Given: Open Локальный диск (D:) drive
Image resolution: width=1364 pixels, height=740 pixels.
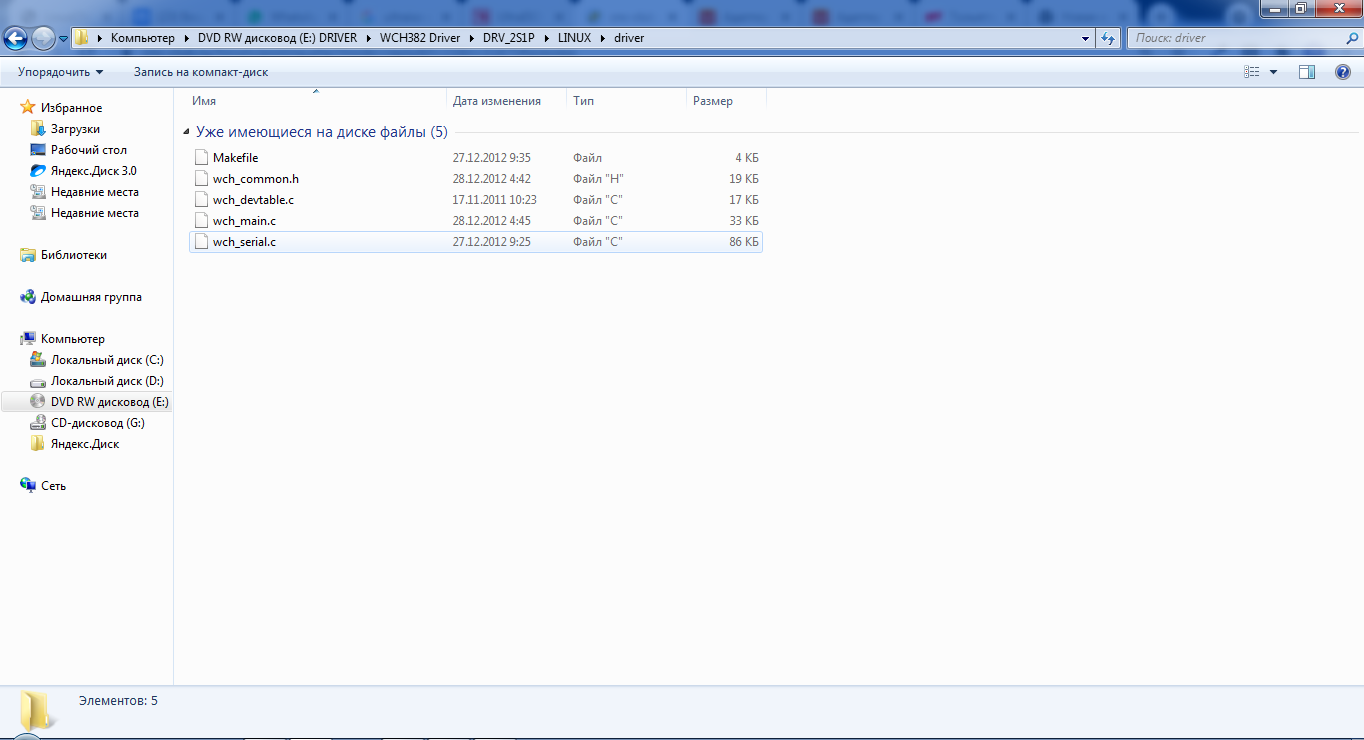Looking at the screenshot, I should (x=107, y=381).
